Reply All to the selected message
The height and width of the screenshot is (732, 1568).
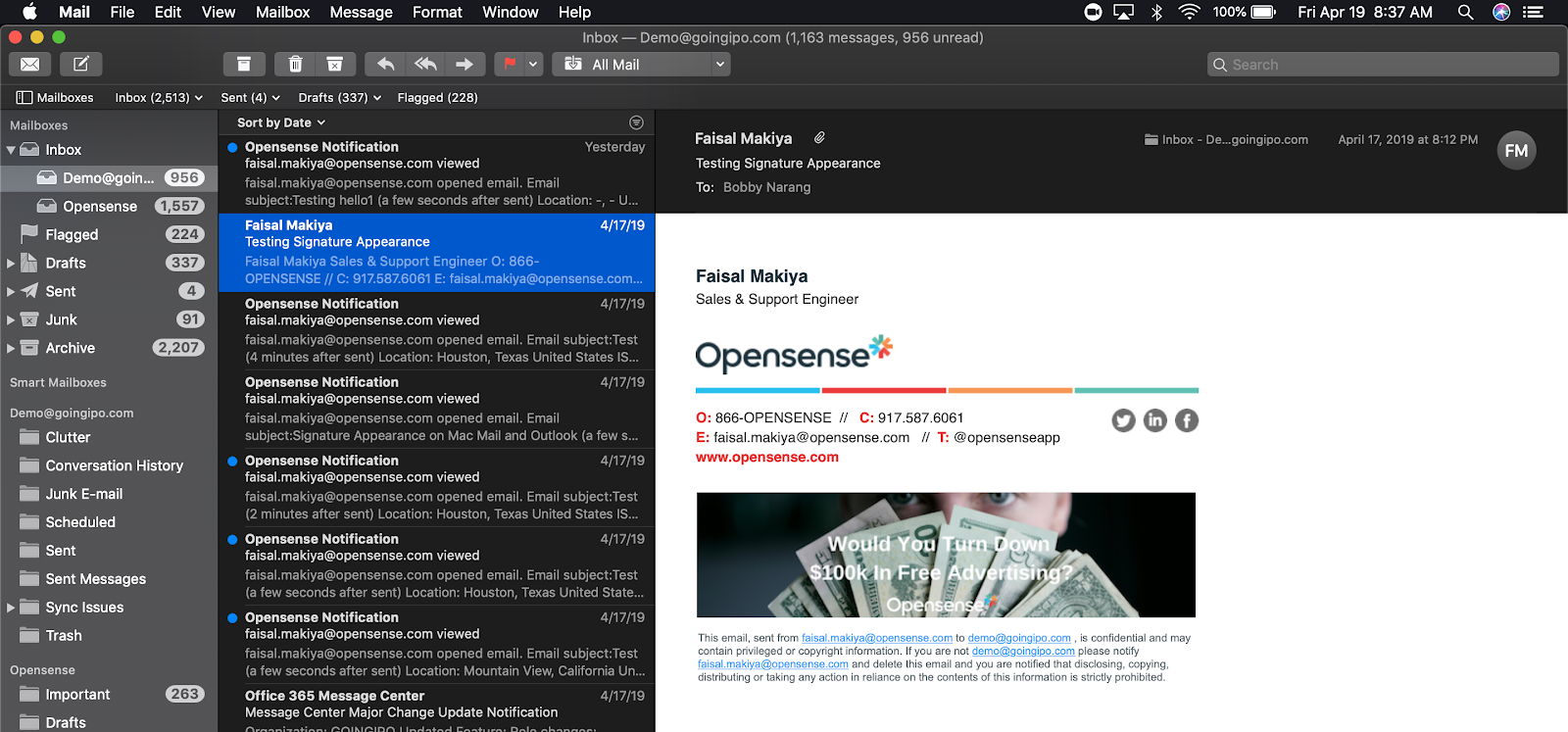[x=425, y=65]
